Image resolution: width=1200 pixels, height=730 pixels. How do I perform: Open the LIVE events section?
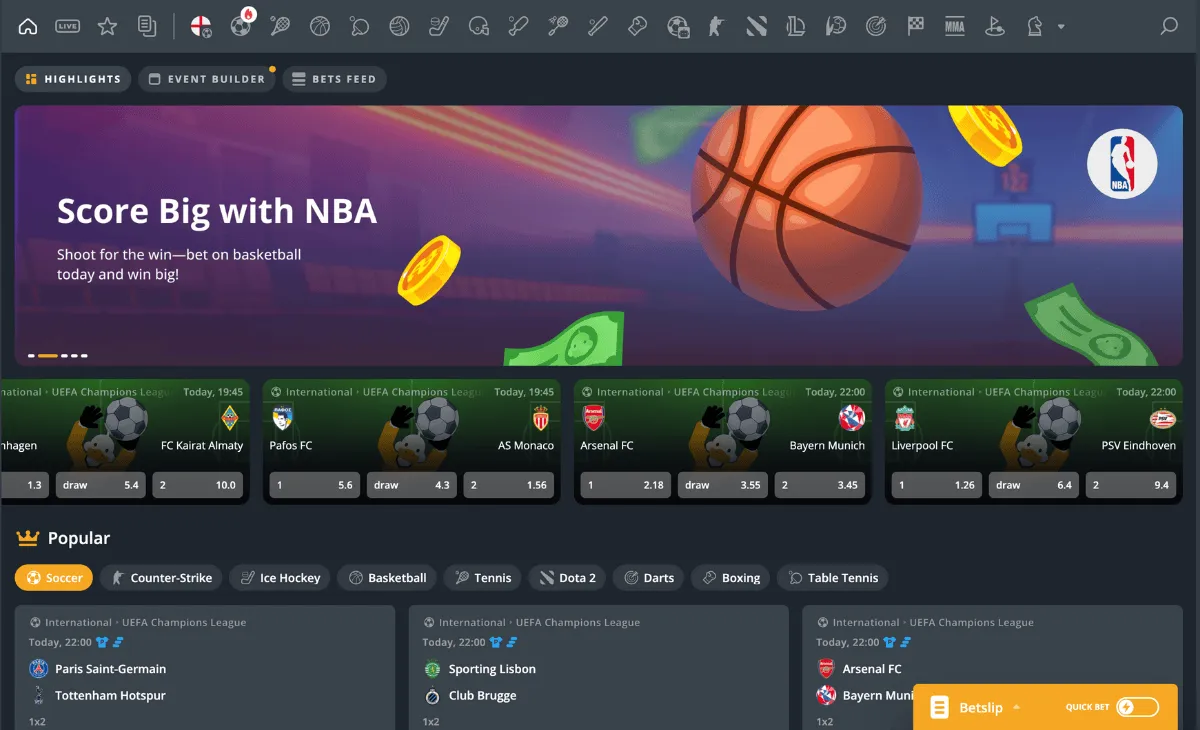67,26
